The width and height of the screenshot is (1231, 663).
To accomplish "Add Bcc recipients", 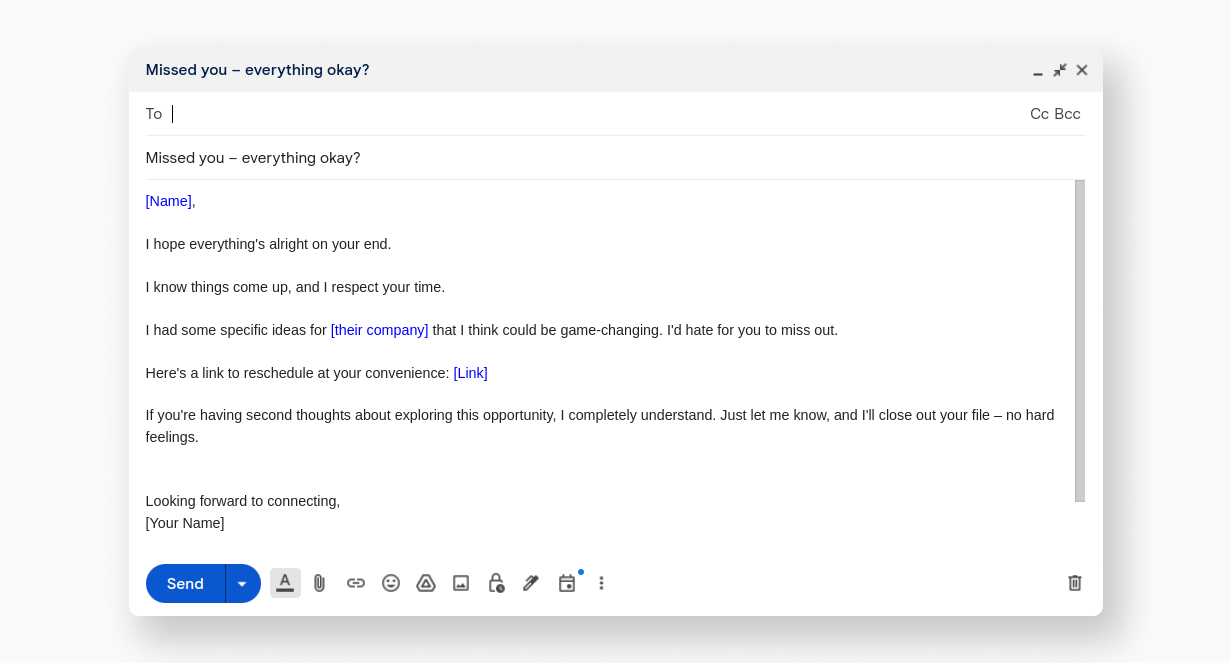I will pos(1069,113).
